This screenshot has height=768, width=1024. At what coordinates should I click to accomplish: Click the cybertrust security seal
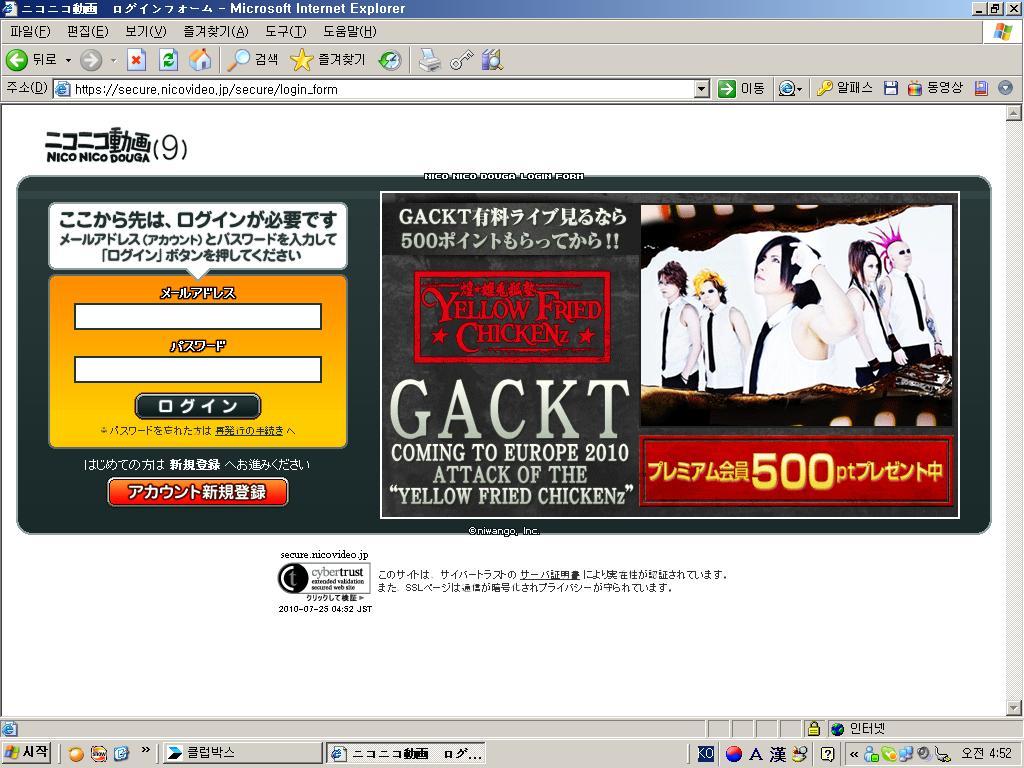tap(324, 579)
